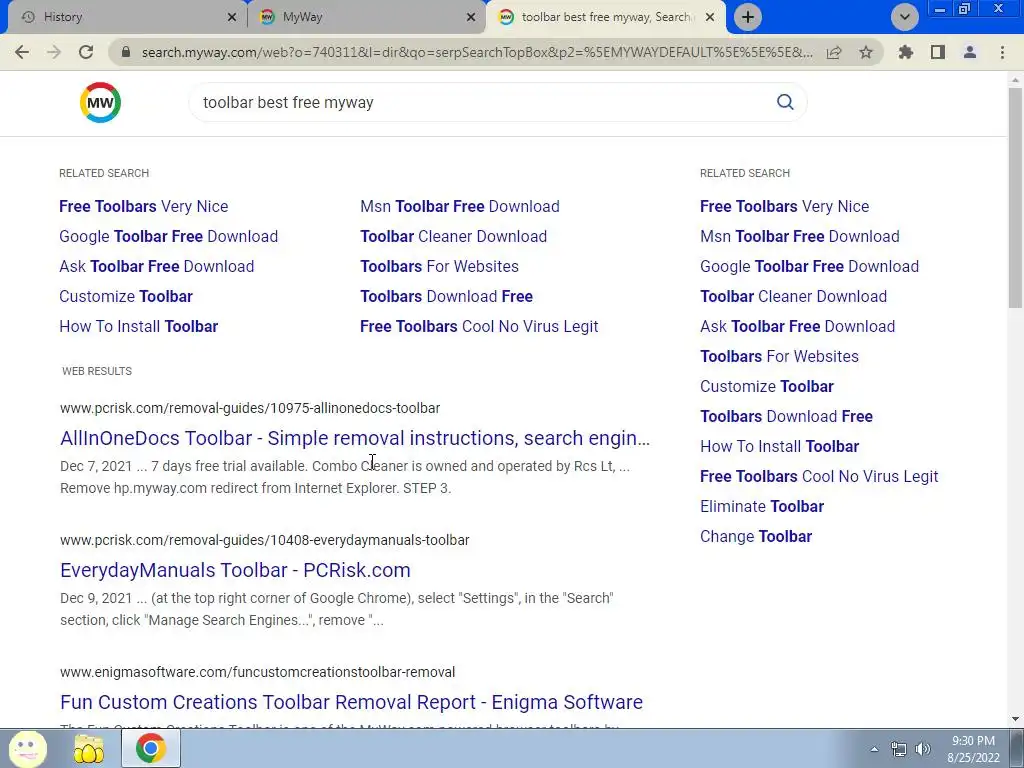Open AllInOneDocs Toolbar result title
This screenshot has height=768, width=1024.
coord(355,438)
